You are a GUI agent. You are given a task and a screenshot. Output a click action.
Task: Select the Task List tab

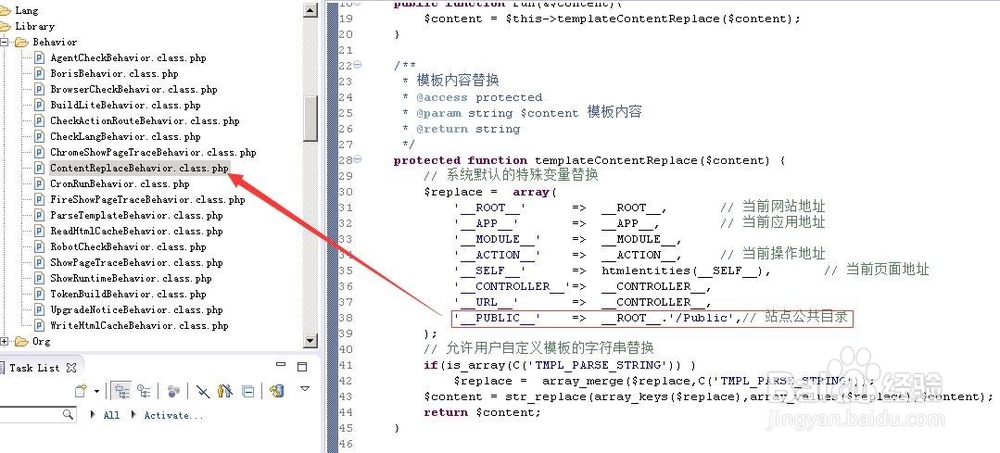[x=34, y=368]
